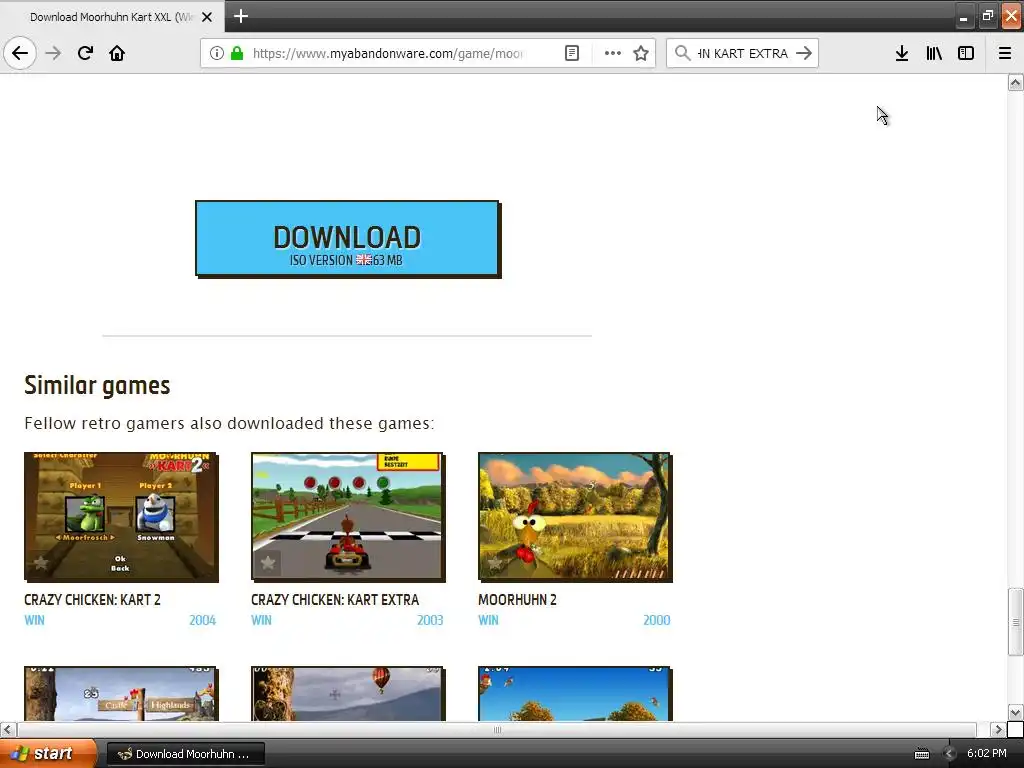Screen dimensions: 1024x768
Task: Click the vertical scrollbar down arrow
Action: (1016, 712)
